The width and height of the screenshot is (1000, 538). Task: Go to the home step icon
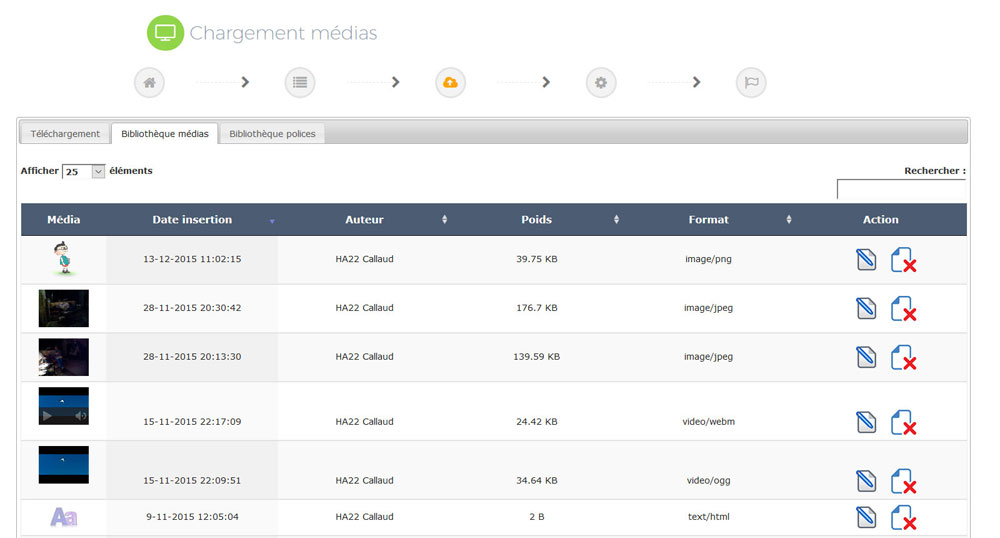(149, 82)
